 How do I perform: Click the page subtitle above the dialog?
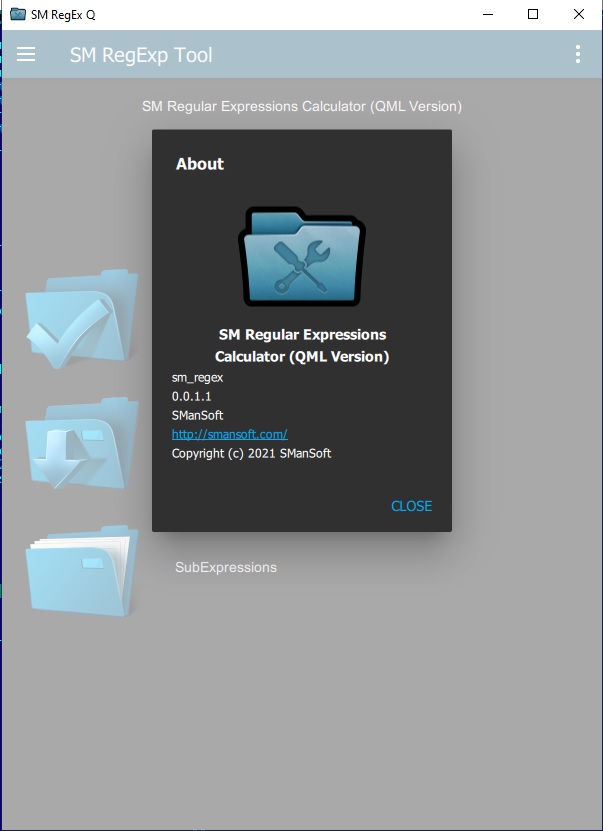tap(302, 106)
